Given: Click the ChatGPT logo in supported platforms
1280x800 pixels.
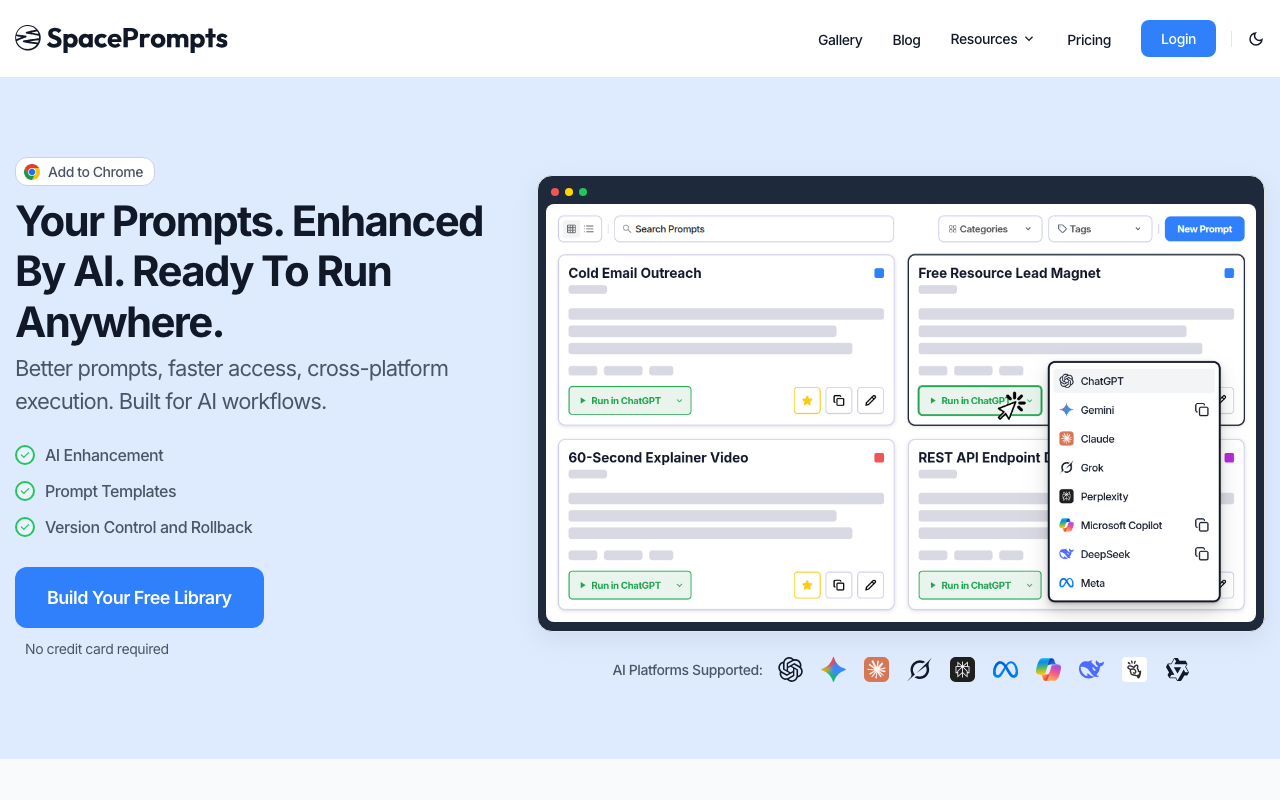Looking at the screenshot, I should pyautogui.click(x=790, y=670).
